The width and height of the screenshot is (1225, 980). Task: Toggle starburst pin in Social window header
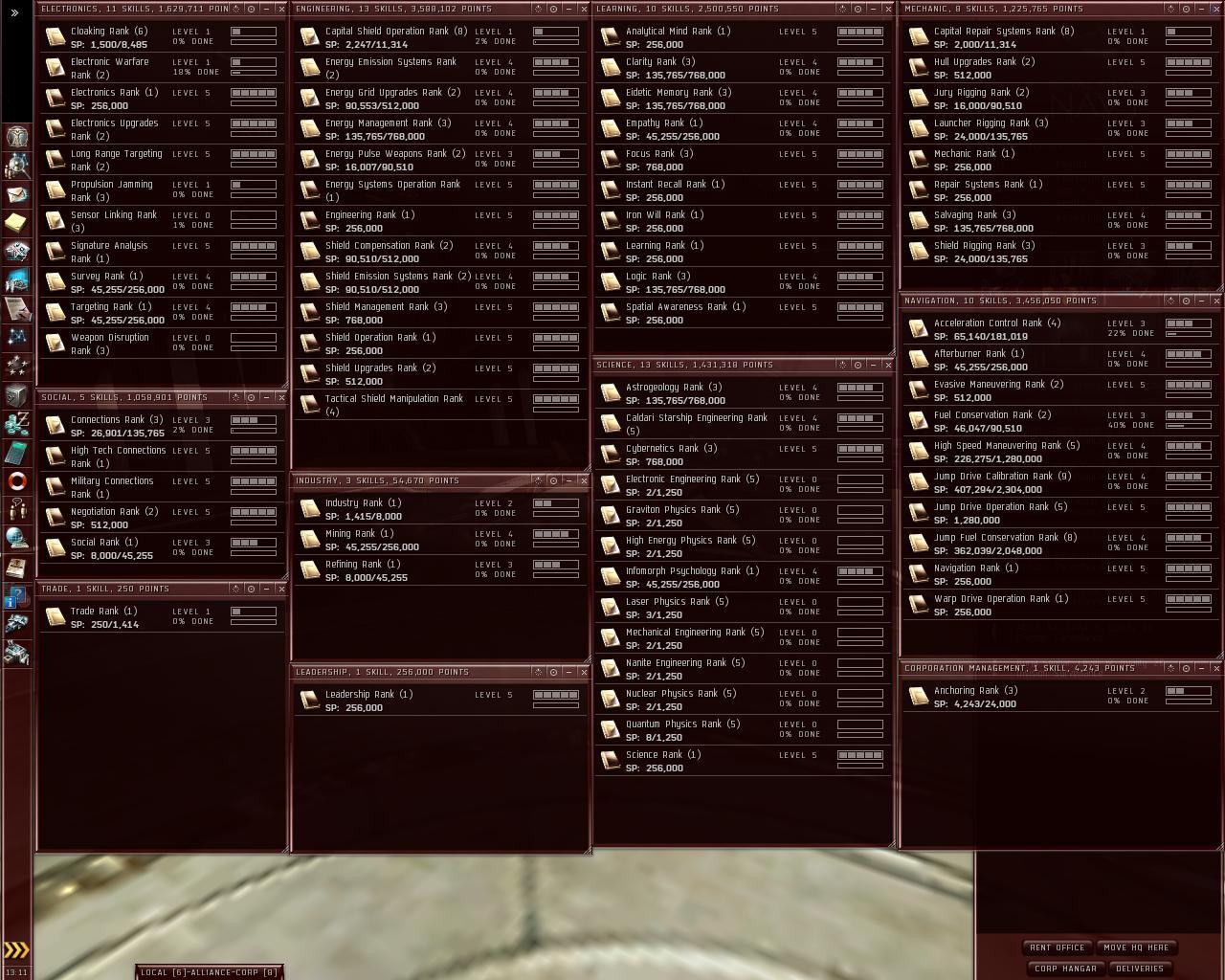tap(235, 397)
